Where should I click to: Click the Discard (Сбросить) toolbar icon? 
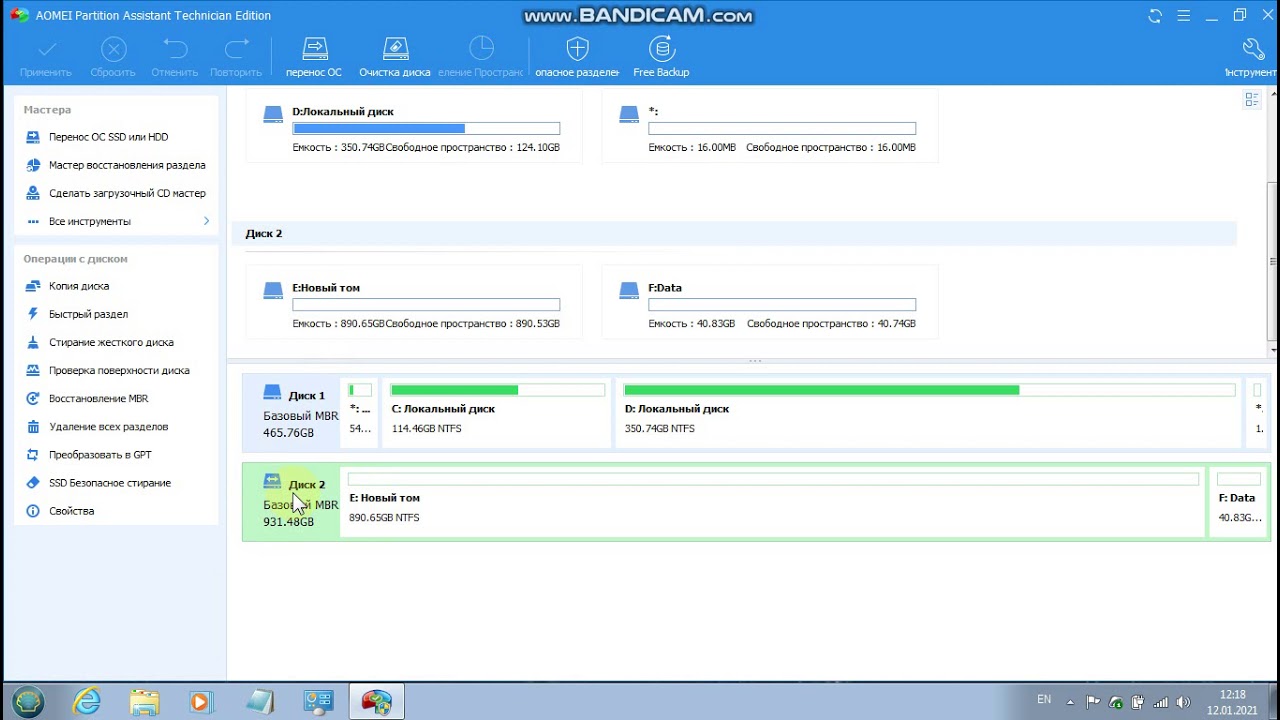point(113,49)
